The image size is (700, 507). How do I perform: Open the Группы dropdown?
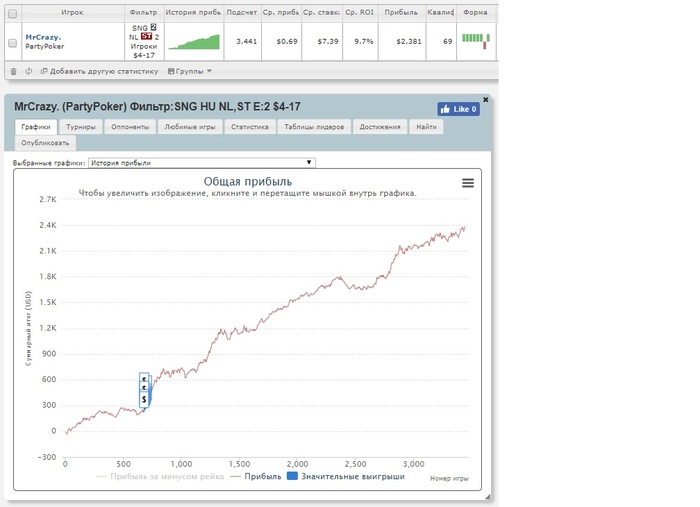190,71
